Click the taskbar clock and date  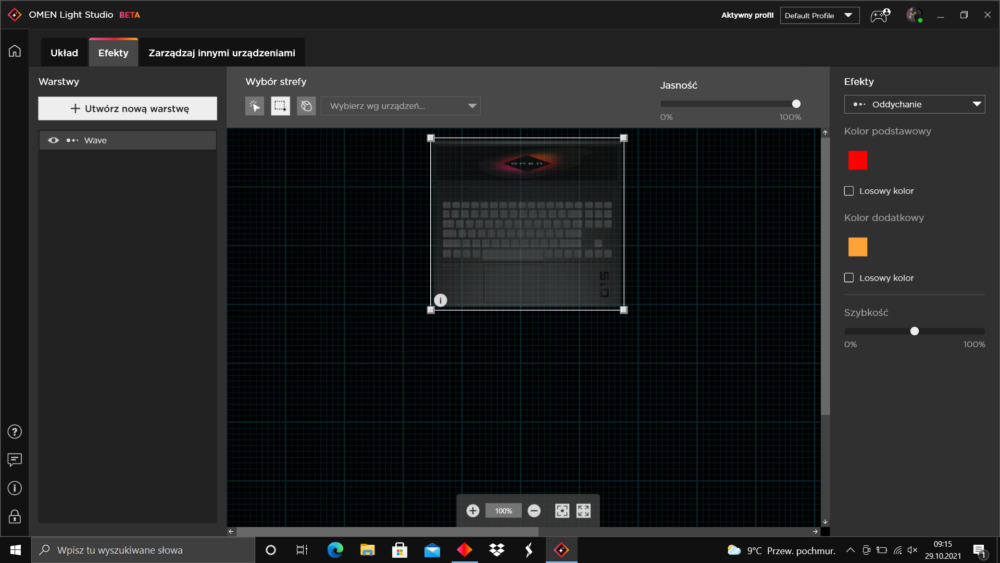943,550
